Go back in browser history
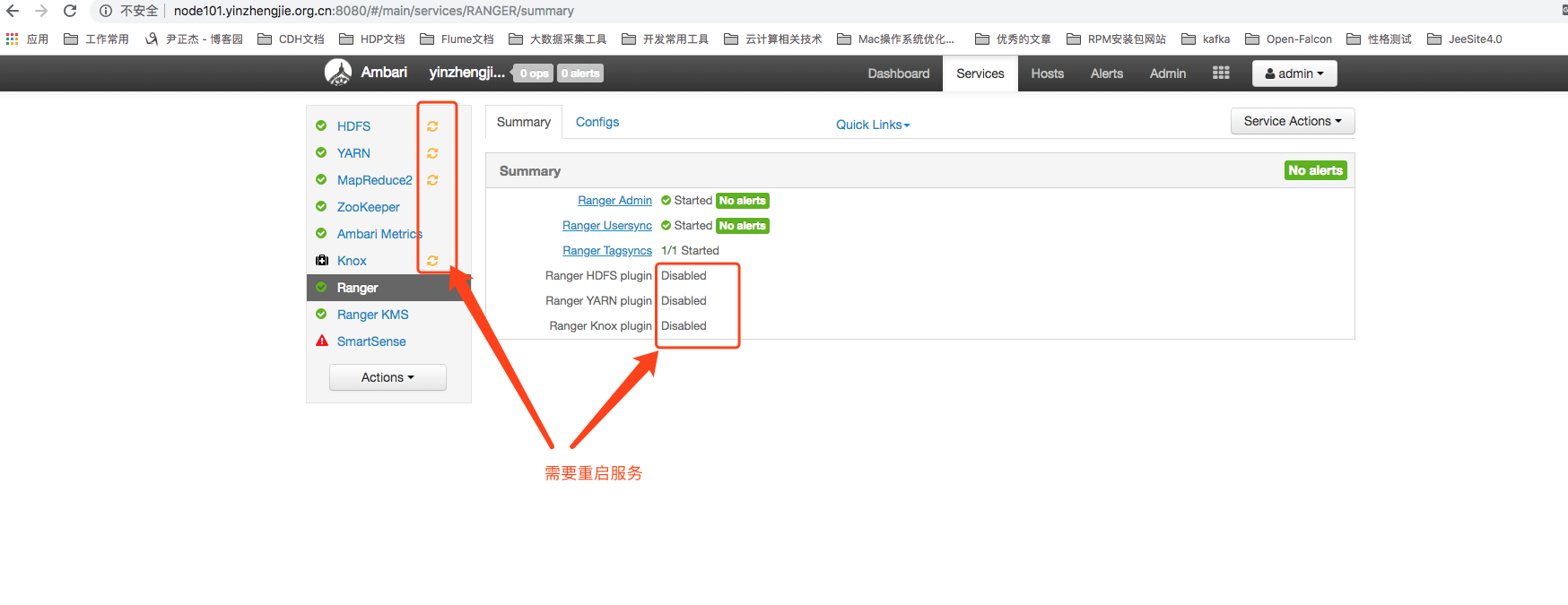 pos(13,11)
